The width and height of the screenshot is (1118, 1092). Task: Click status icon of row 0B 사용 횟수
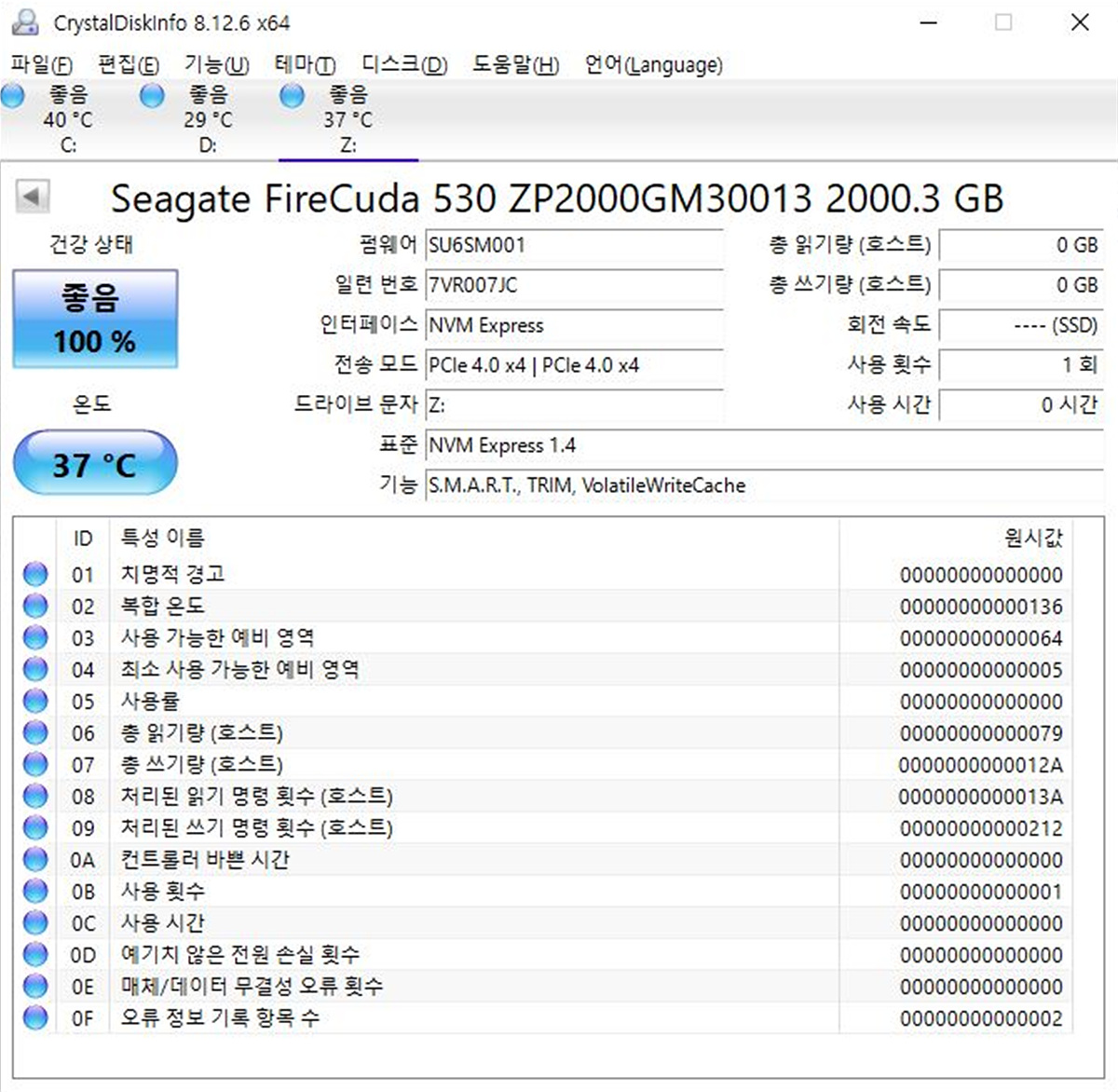tap(35, 891)
